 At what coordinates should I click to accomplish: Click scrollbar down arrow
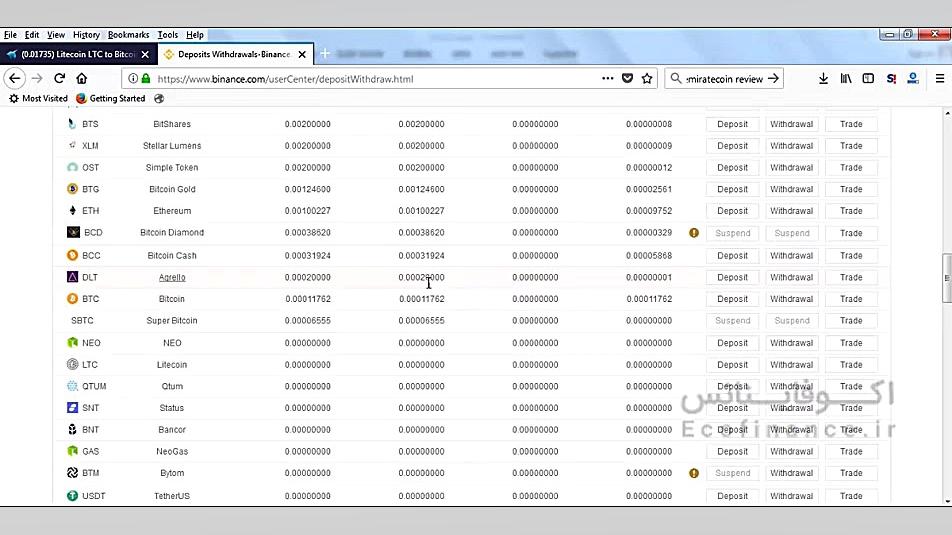pyautogui.click(x=947, y=501)
